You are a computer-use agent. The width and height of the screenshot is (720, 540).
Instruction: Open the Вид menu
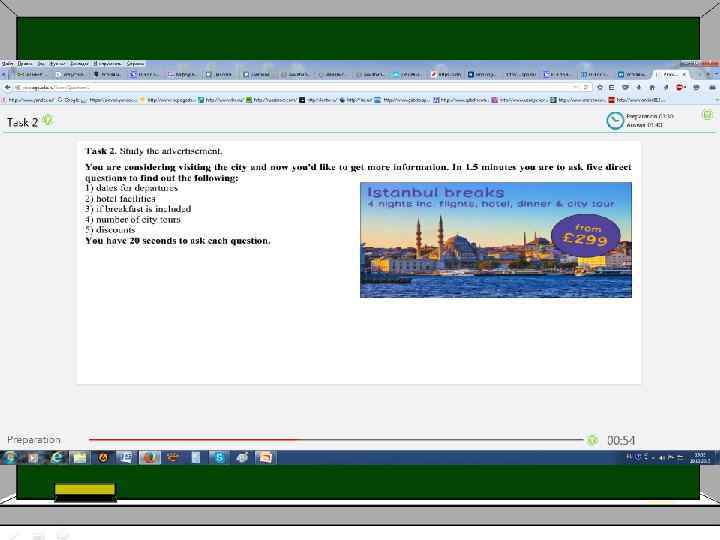click(x=41, y=64)
